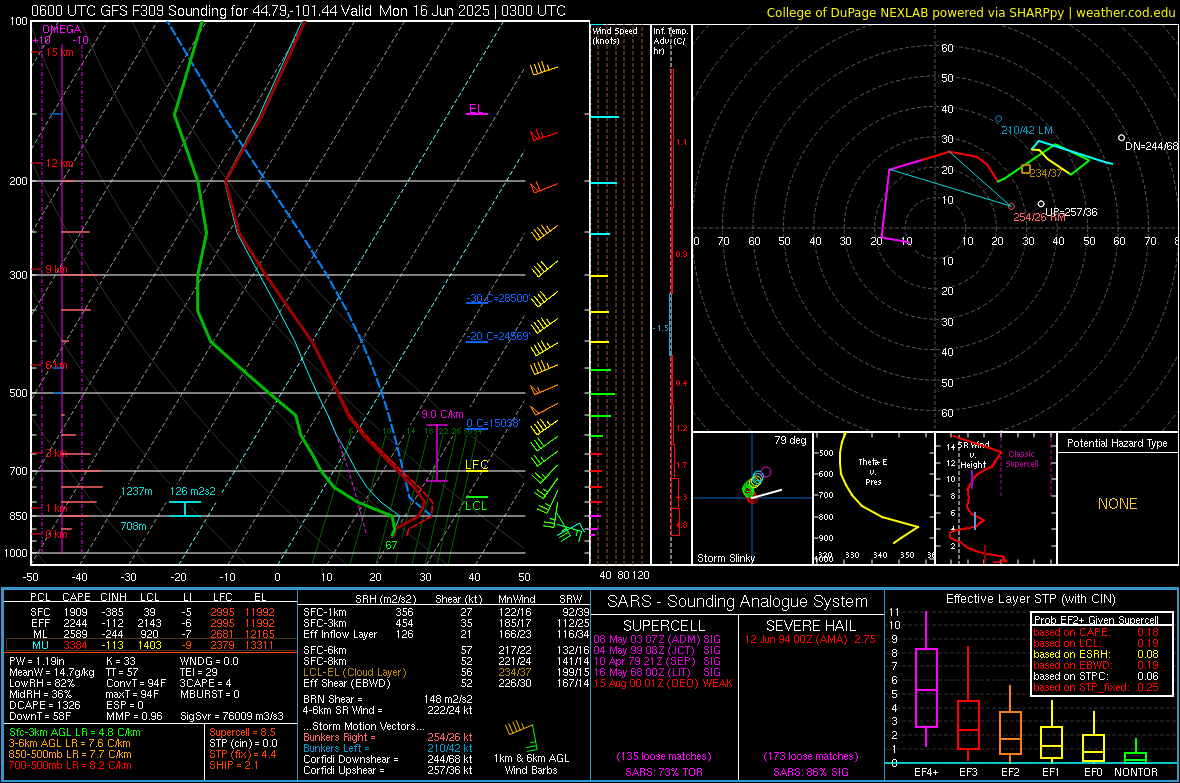The width and height of the screenshot is (1180, 783).
Task: Click the yellow EF1 box plot
Action: (x=1051, y=732)
